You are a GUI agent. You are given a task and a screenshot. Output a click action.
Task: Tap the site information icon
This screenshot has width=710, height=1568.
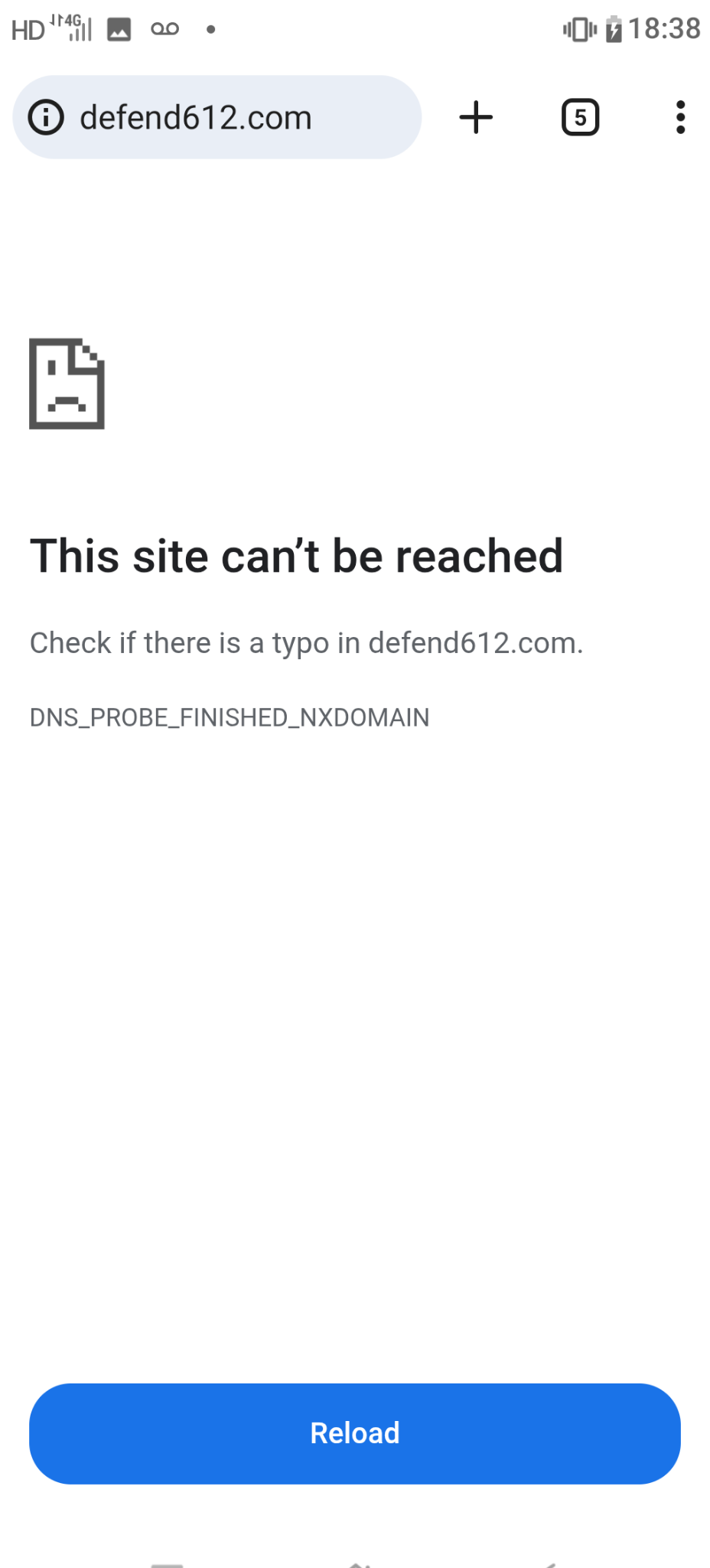[46, 117]
